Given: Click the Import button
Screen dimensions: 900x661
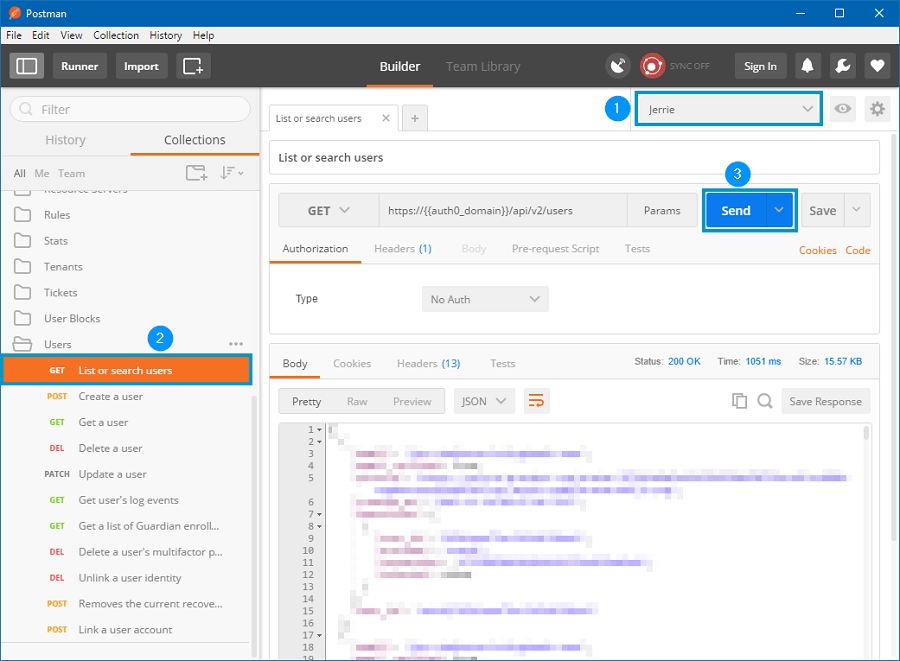Looking at the screenshot, I should [x=141, y=66].
